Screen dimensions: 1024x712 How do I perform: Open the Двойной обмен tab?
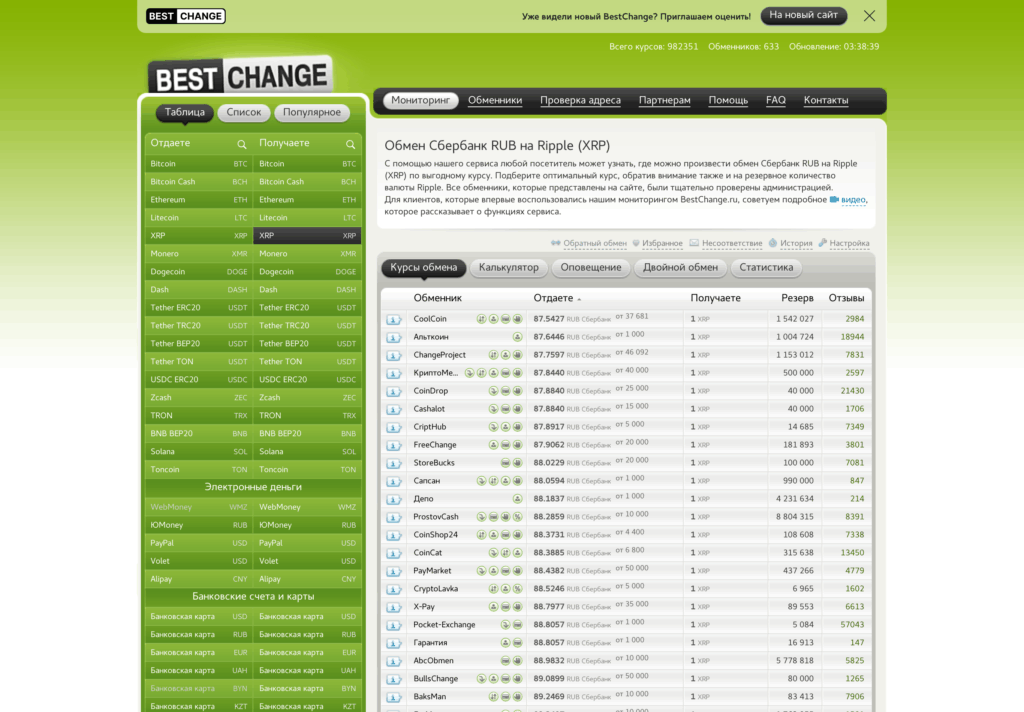coord(680,267)
